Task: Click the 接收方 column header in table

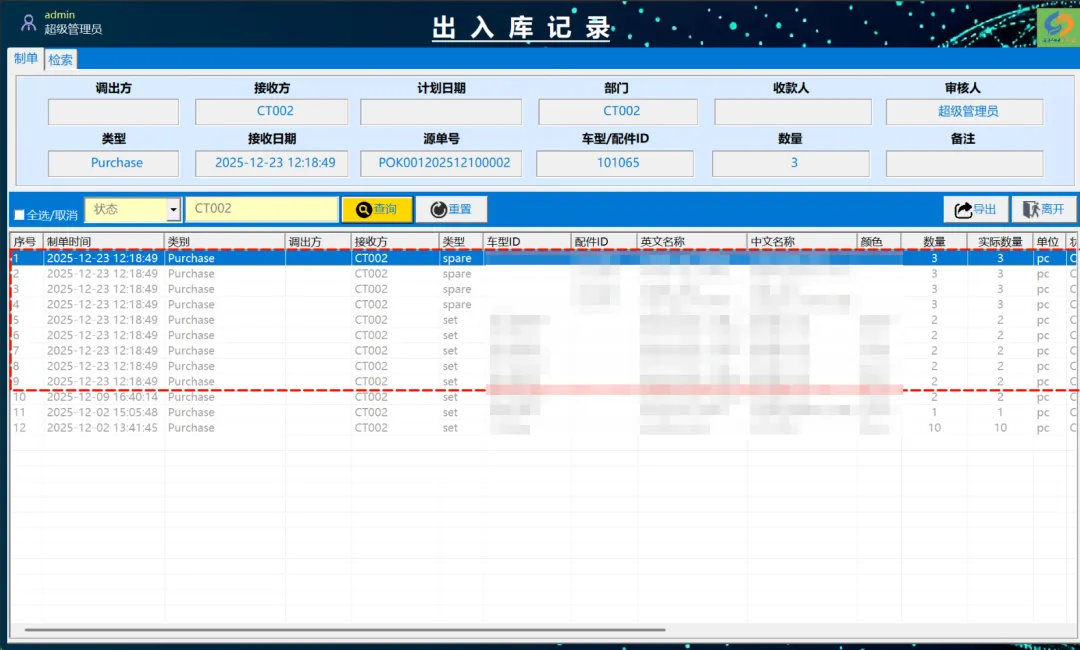Action: [395, 242]
